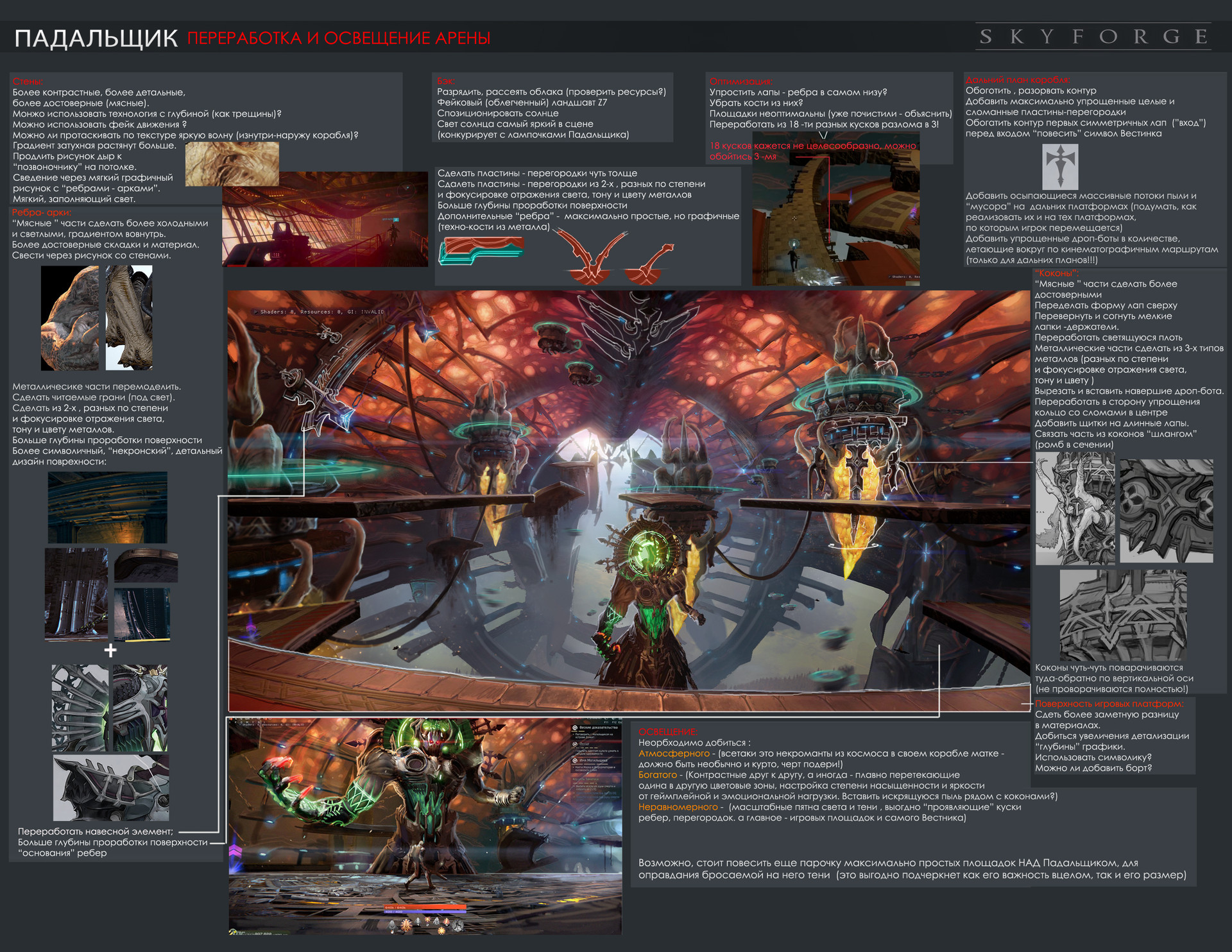The width and height of the screenshot is (1232, 952).
Task: Open the right fleshy folds reference image
Action: 129,318
